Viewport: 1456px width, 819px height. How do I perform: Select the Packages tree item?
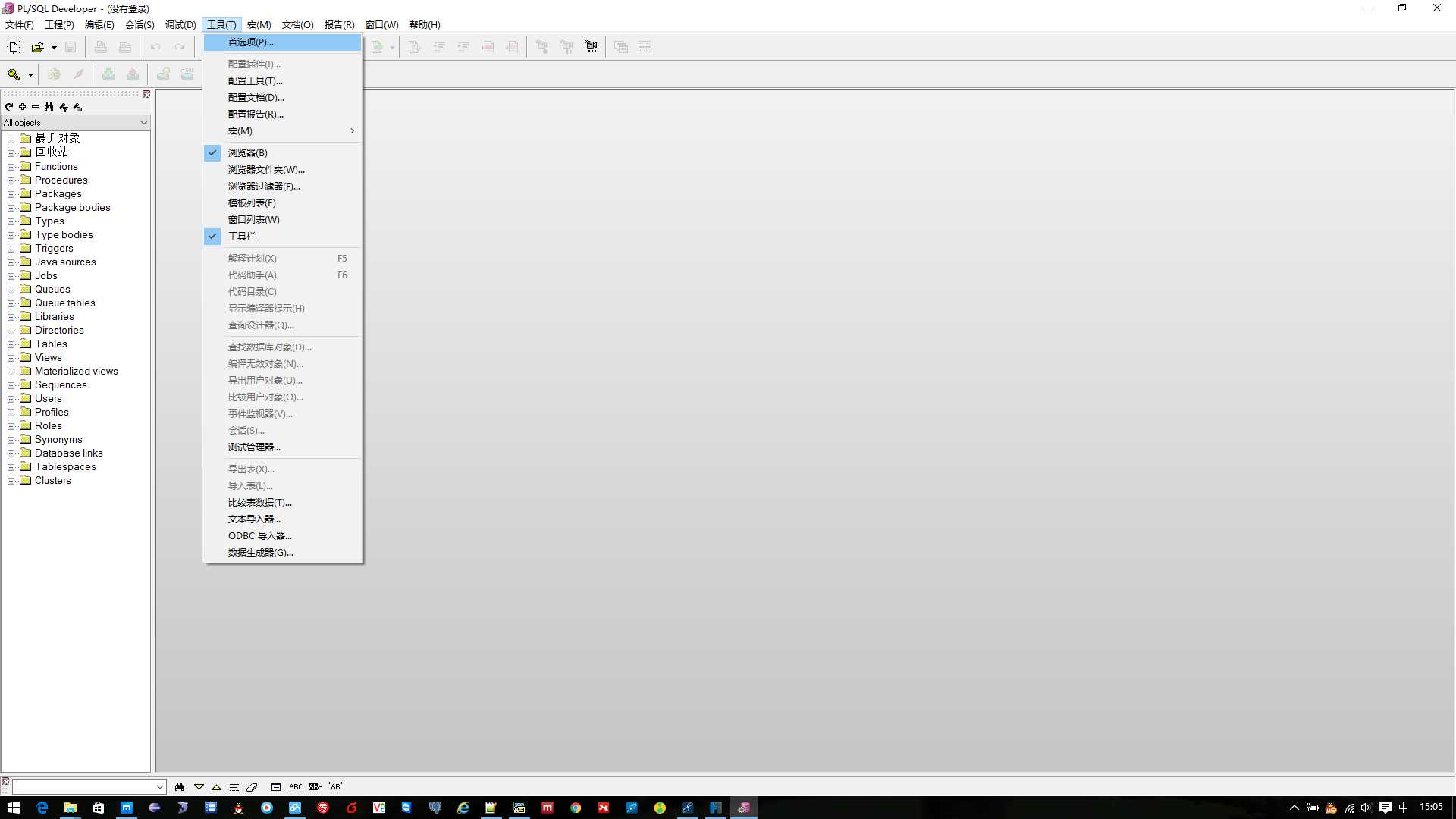58,194
